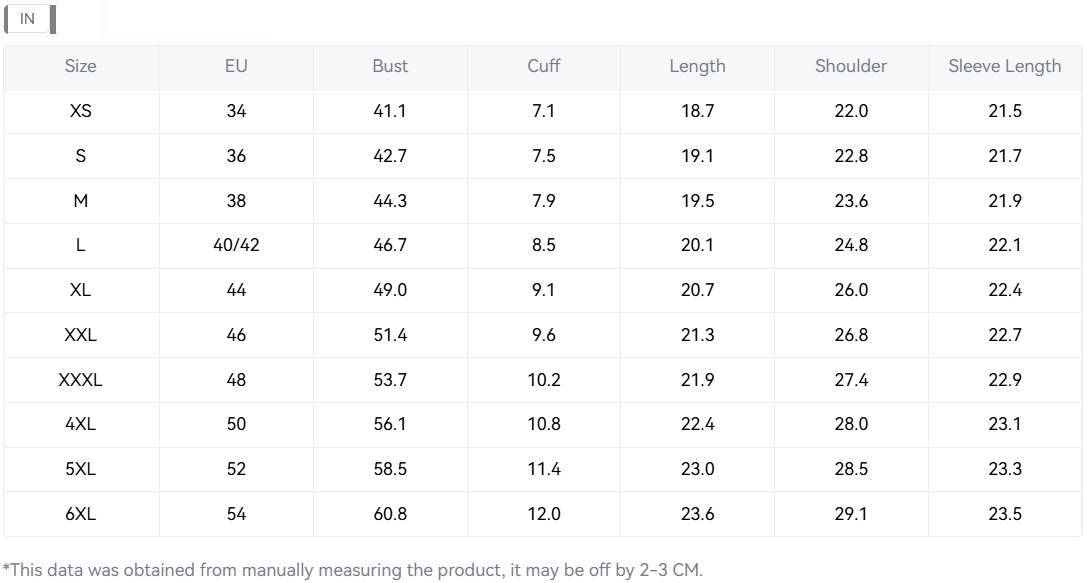Select the XXL size row label
Screen dimensions: 1092x583
click(x=81, y=335)
